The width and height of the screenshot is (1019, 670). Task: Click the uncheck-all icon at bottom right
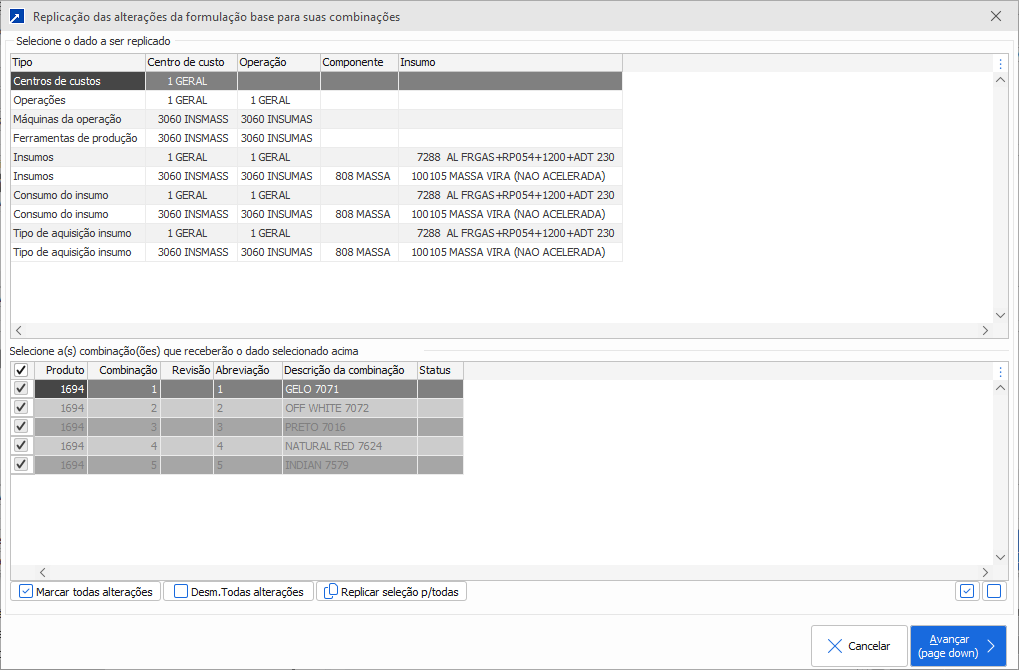[993, 591]
